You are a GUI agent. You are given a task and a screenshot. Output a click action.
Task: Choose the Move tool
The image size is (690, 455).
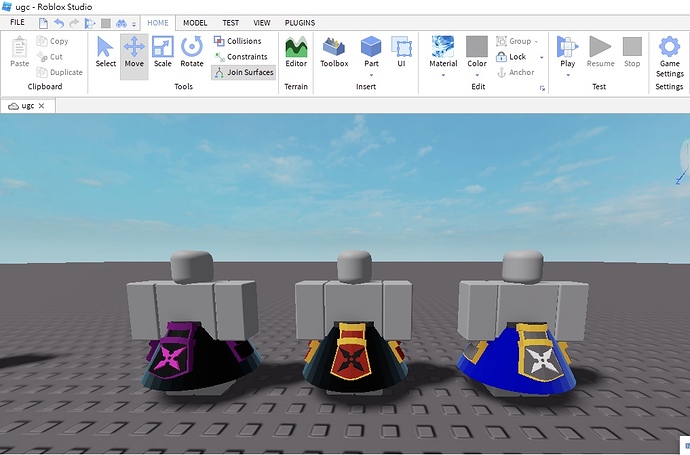(x=134, y=56)
